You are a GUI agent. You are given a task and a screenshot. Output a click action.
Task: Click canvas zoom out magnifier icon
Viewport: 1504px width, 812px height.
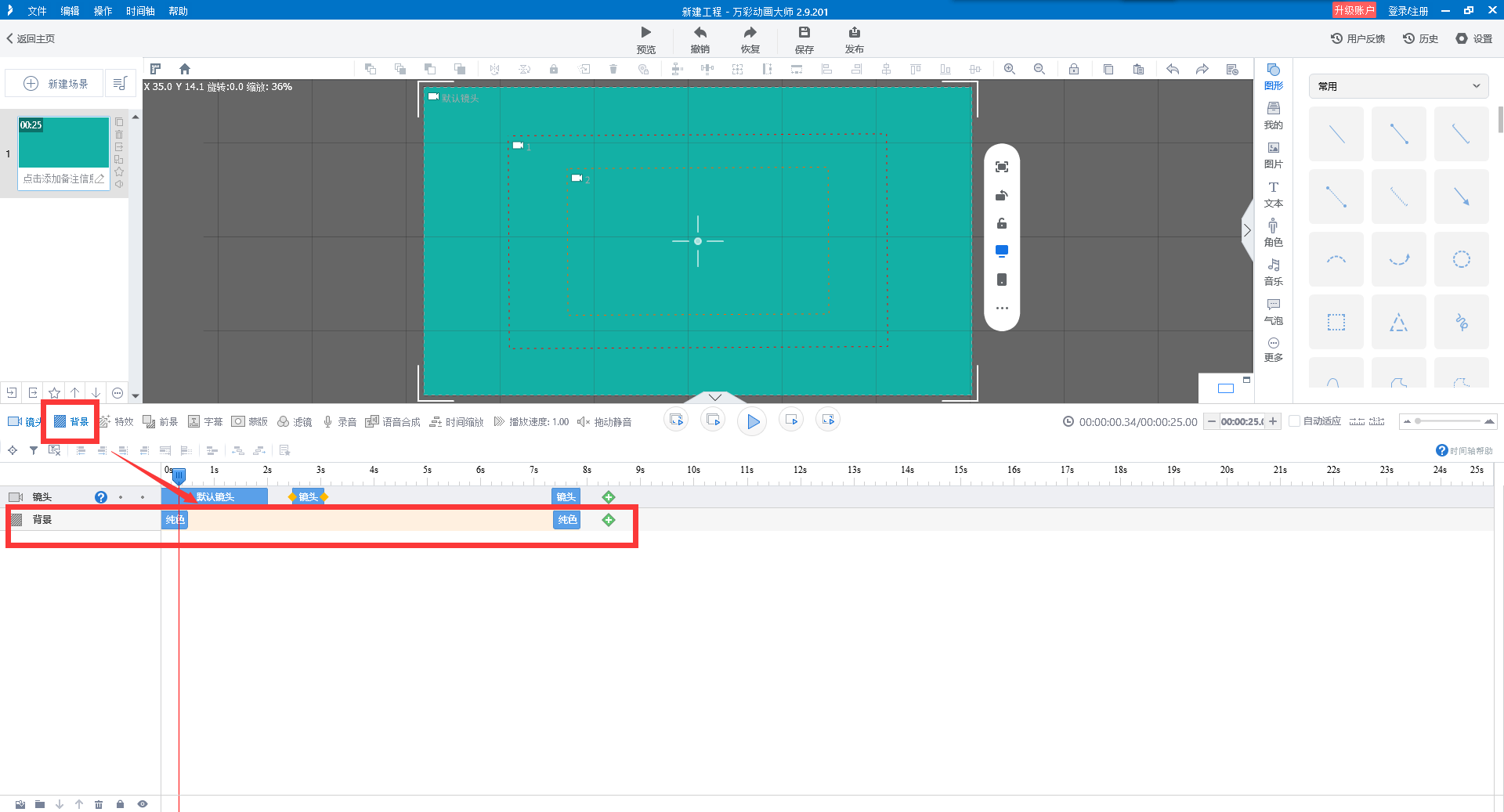(1039, 69)
